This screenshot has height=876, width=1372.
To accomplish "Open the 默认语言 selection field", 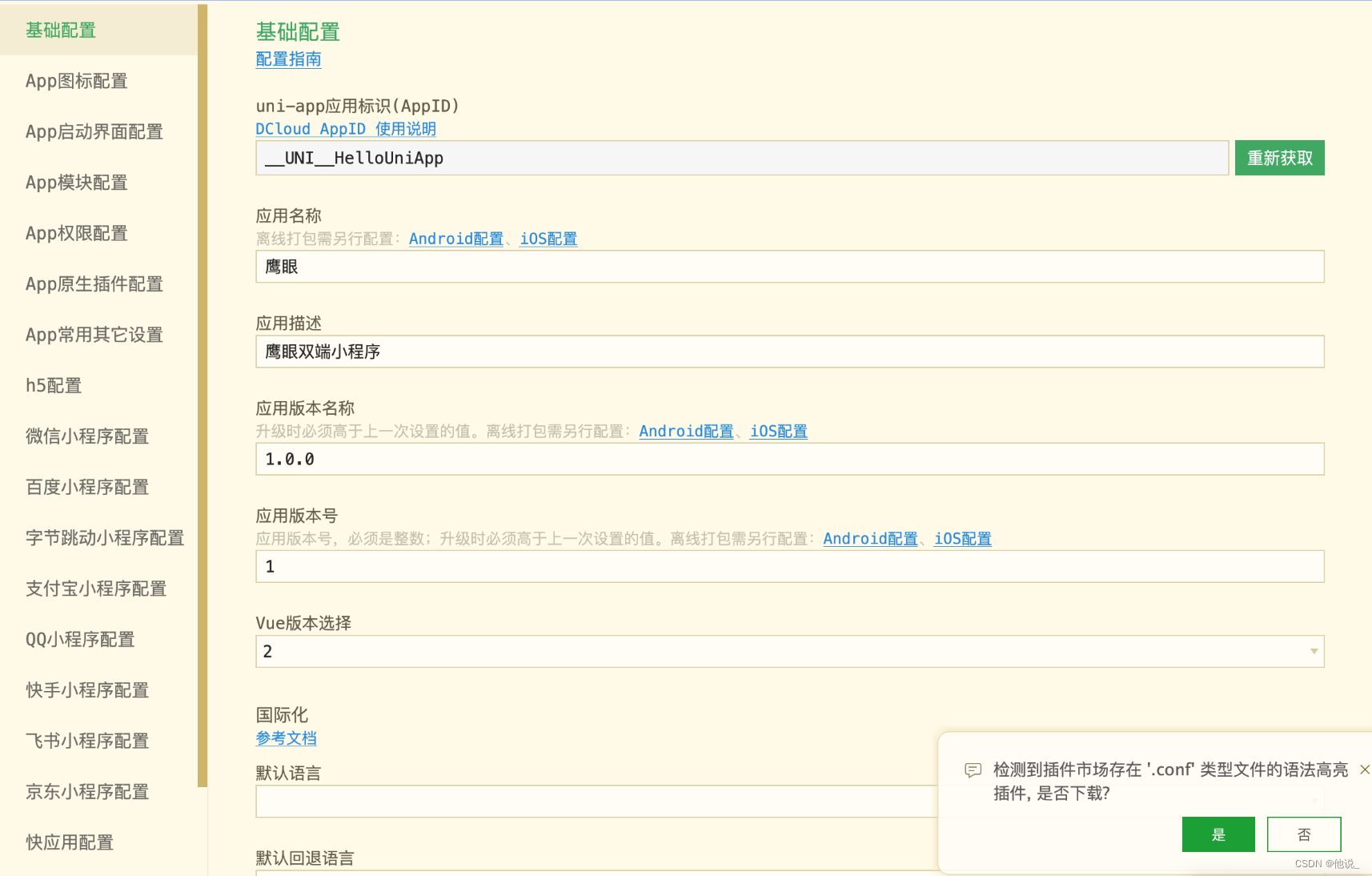I will click(596, 801).
